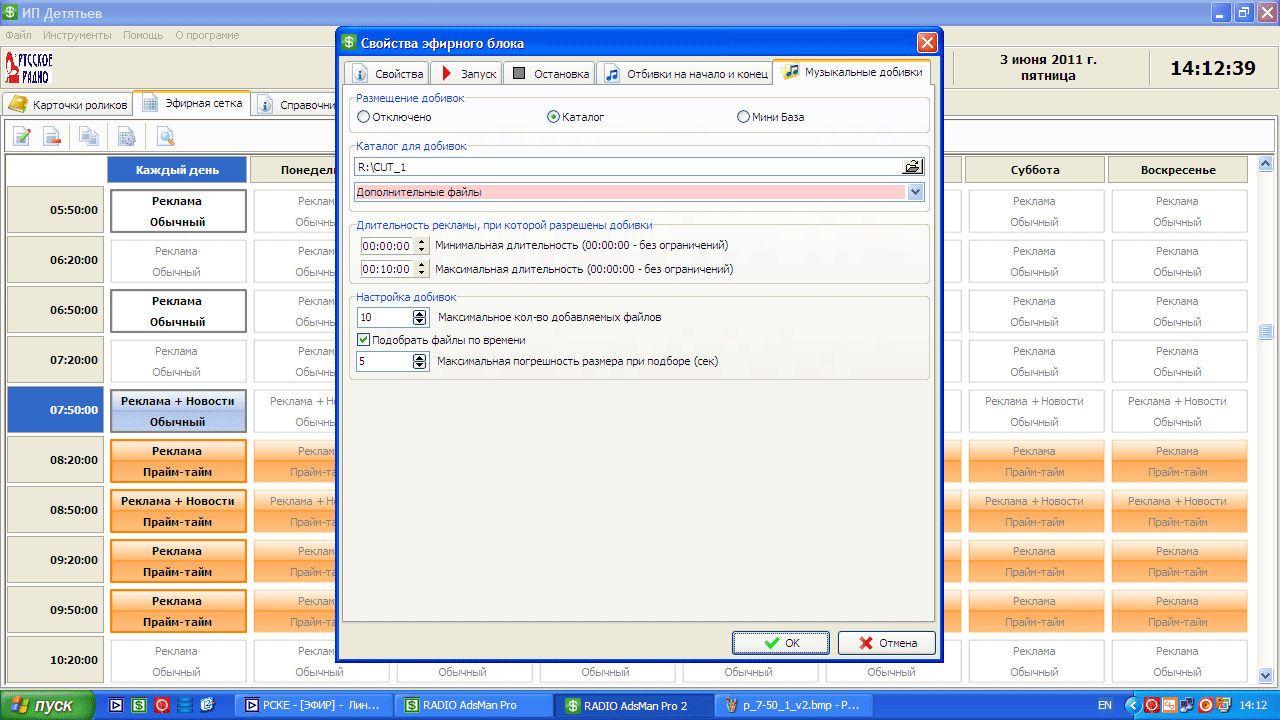Viewport: 1280px width, 720px height.
Task: Select the 05:50 everyday 'Реклама Обычный' block
Action: (x=178, y=211)
